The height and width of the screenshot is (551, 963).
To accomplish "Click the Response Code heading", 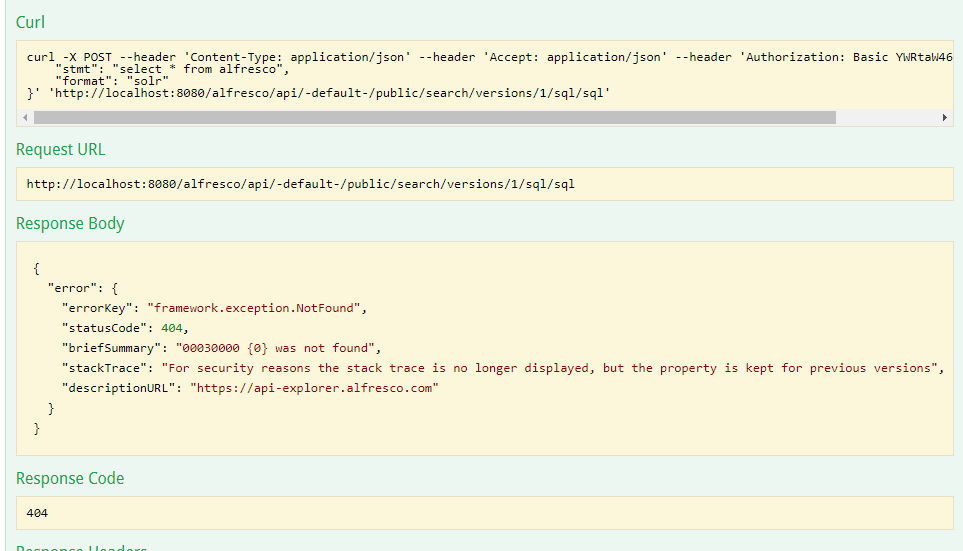I will [x=70, y=479].
